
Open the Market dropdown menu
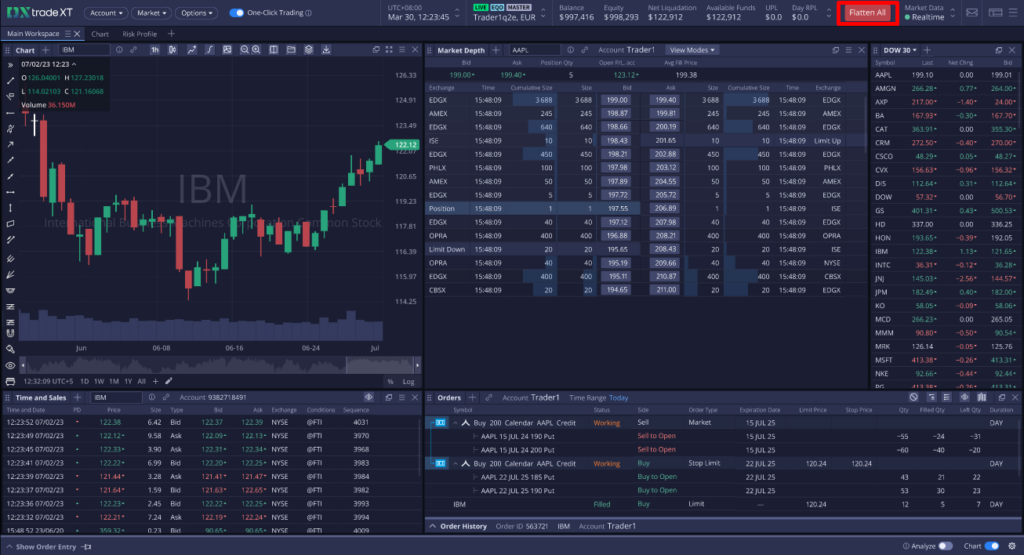coord(152,12)
